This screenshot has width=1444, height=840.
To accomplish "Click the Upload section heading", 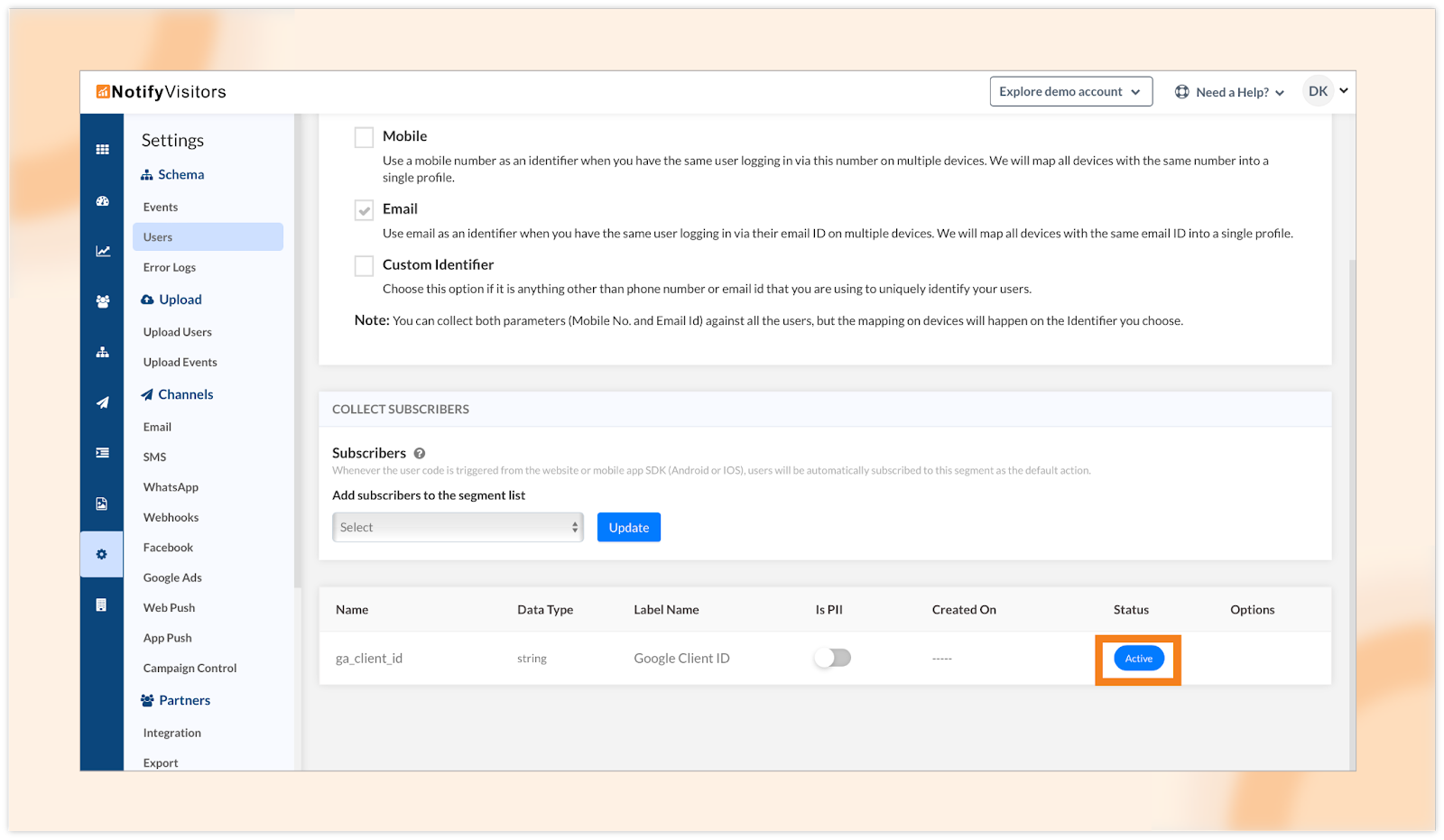I will pos(180,300).
